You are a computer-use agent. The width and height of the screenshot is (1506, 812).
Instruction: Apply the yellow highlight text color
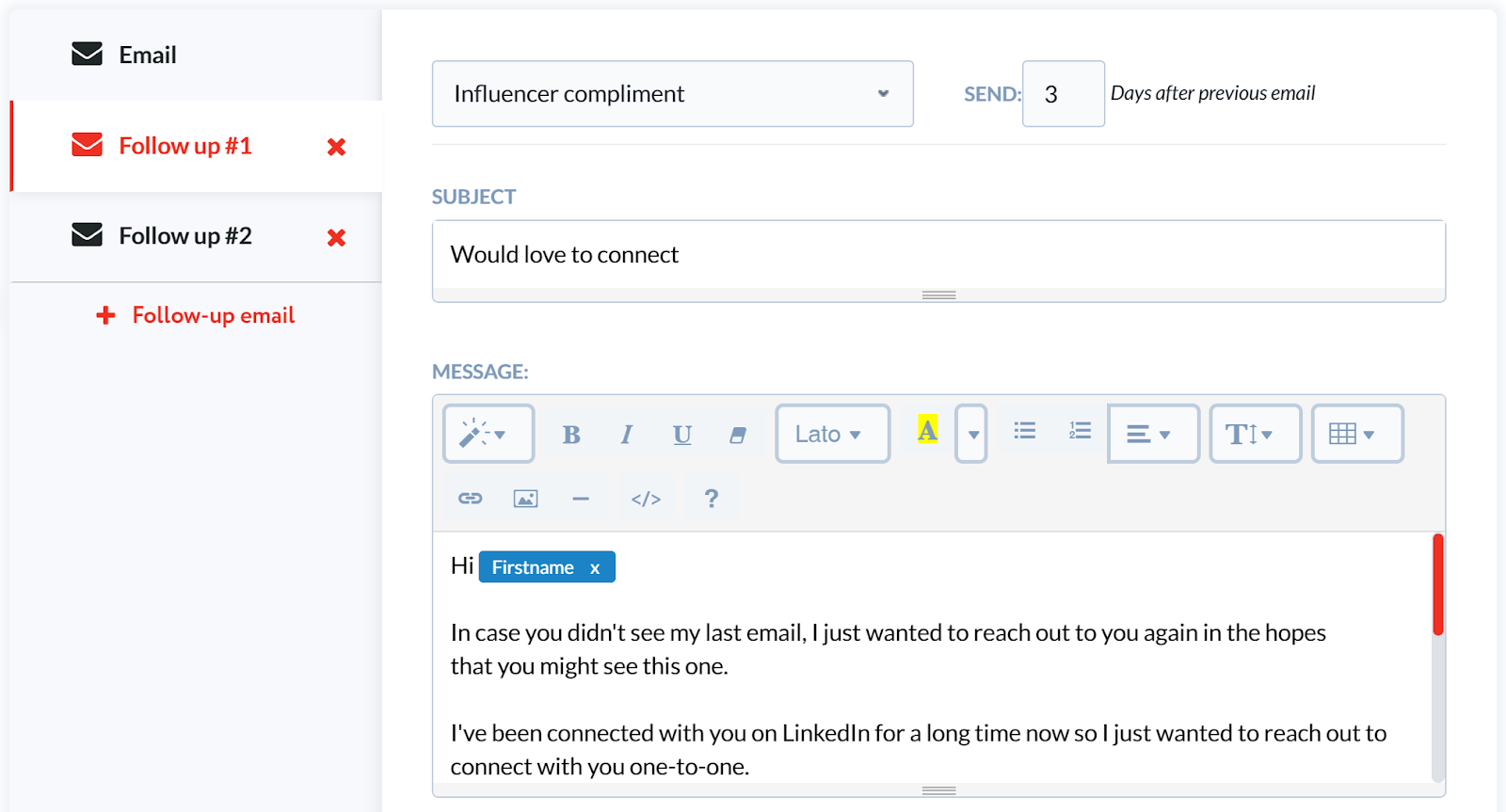coord(927,431)
